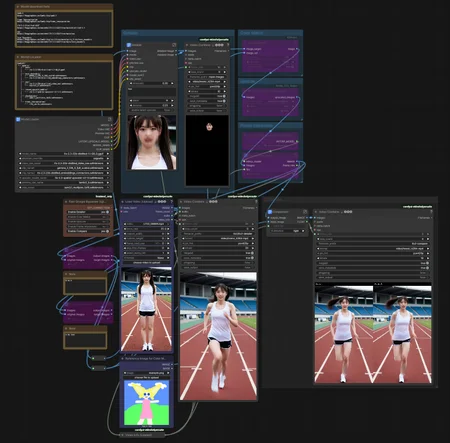Open the format dropdown on Detailer Video Combine
450x443 pixels.
(207, 81)
